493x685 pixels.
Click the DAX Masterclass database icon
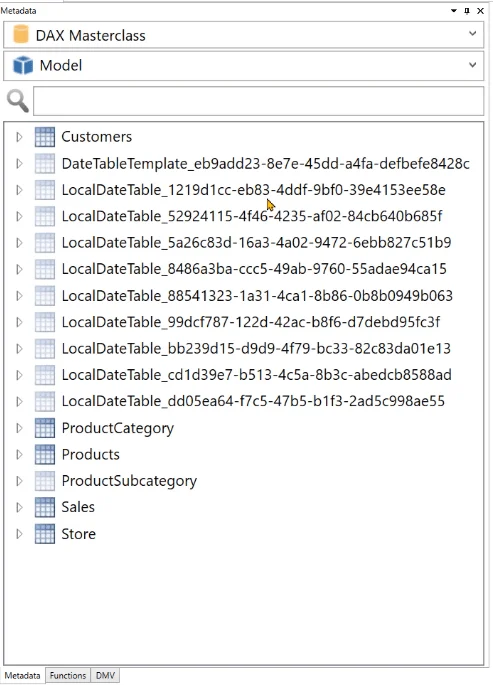tap(21, 35)
